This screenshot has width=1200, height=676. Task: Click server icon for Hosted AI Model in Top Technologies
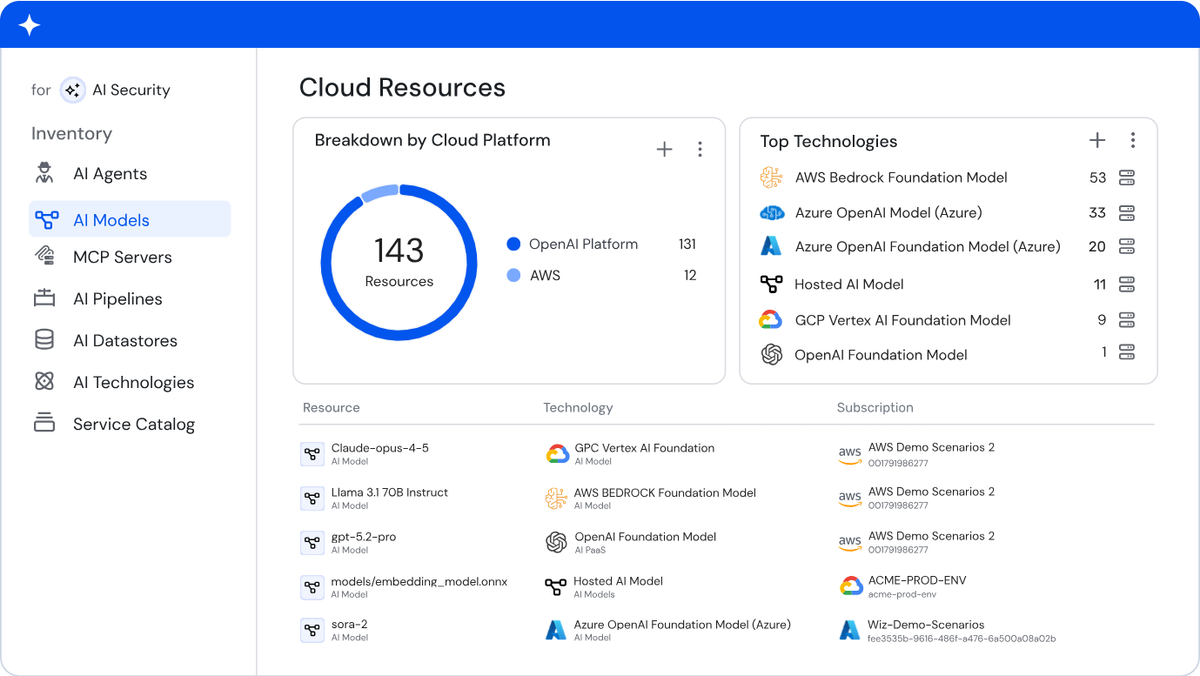(x=1127, y=285)
